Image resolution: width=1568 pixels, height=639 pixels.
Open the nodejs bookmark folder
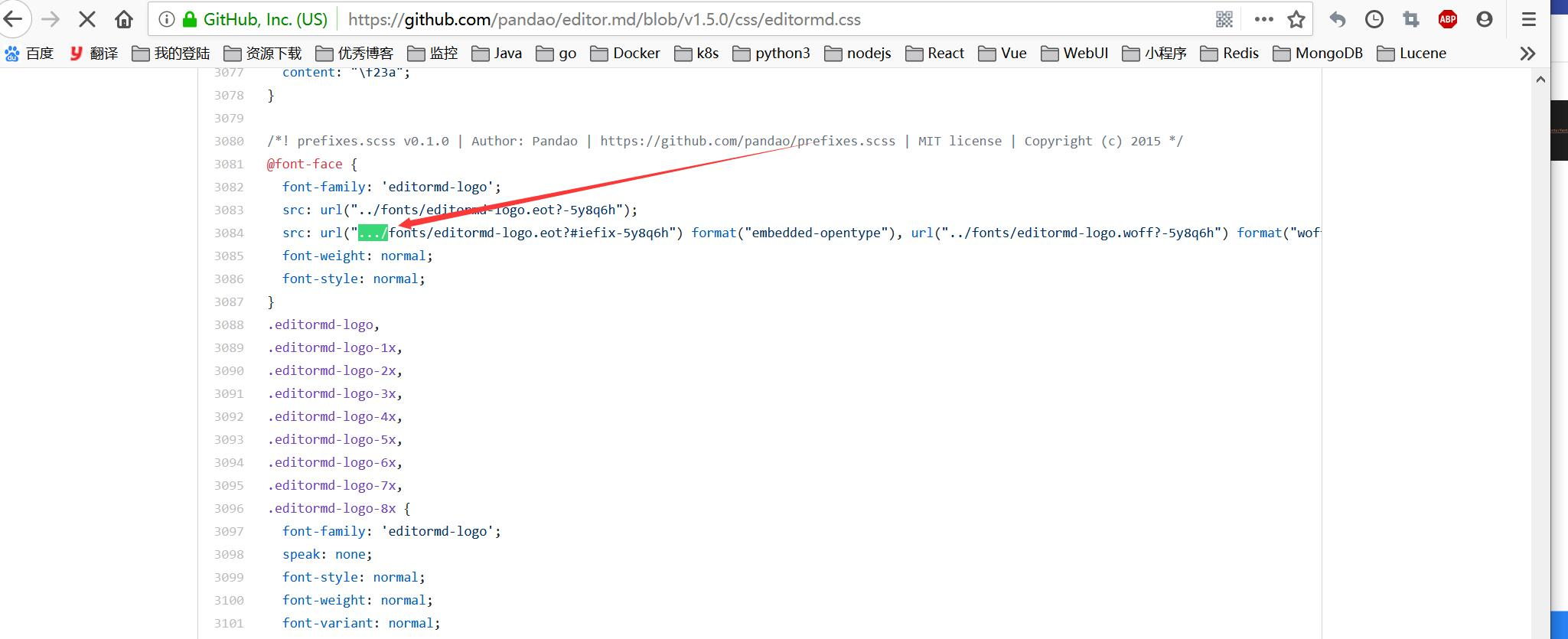coord(858,54)
